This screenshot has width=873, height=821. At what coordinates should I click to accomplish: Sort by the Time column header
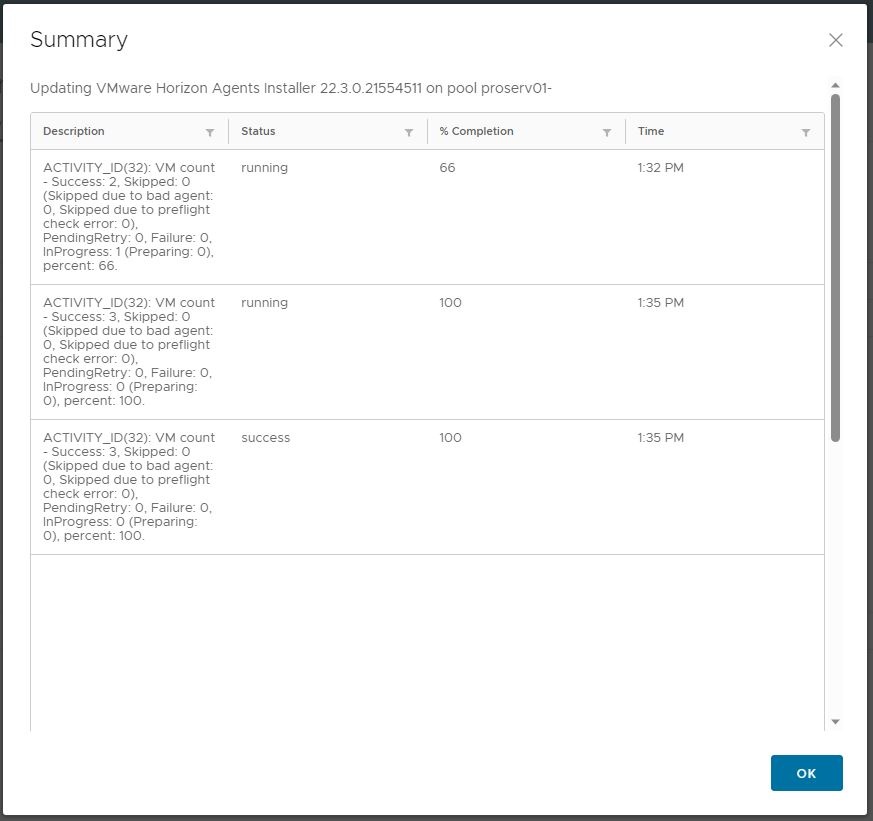[x=651, y=131]
